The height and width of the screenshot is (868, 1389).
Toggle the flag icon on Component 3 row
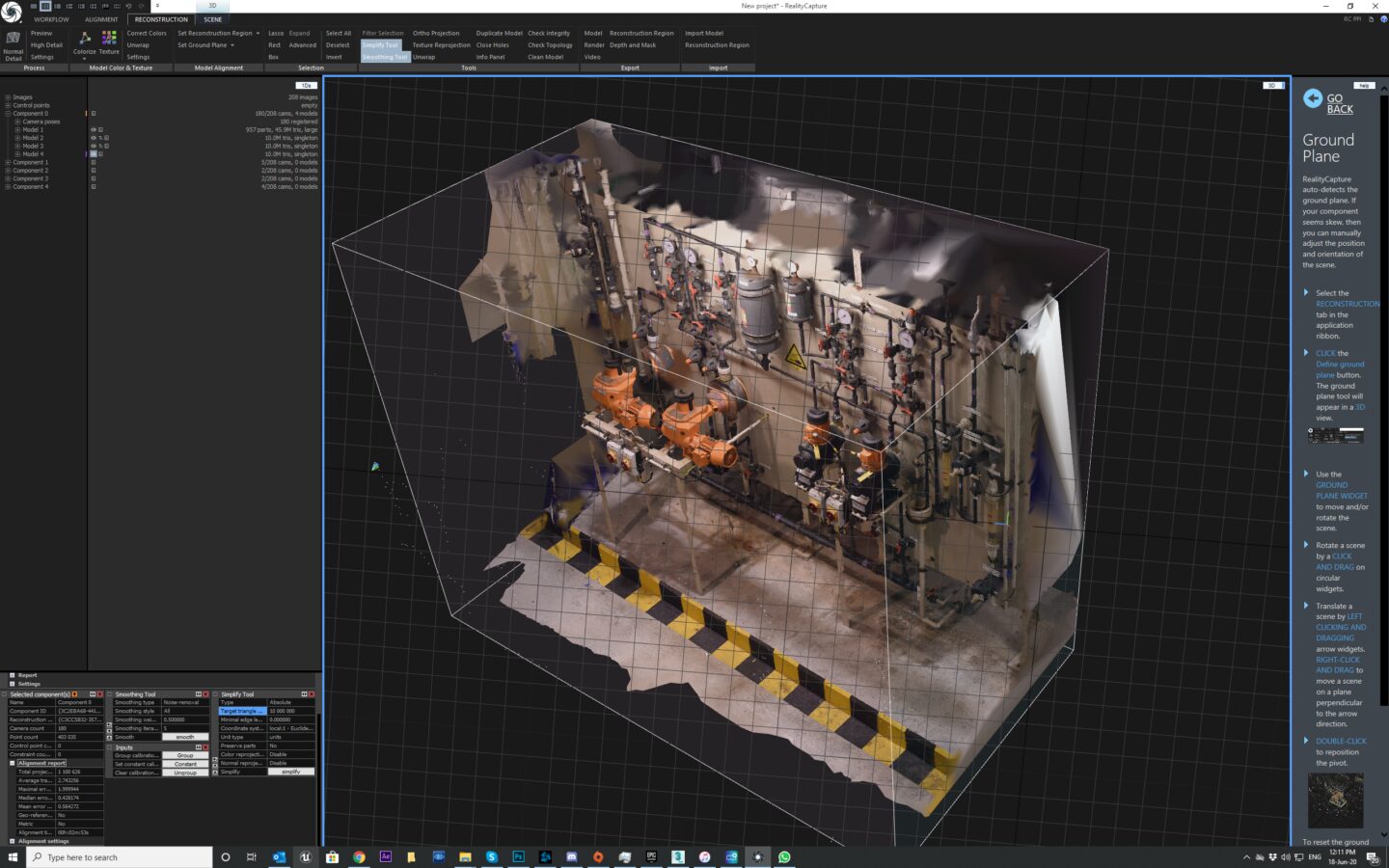pos(94,178)
